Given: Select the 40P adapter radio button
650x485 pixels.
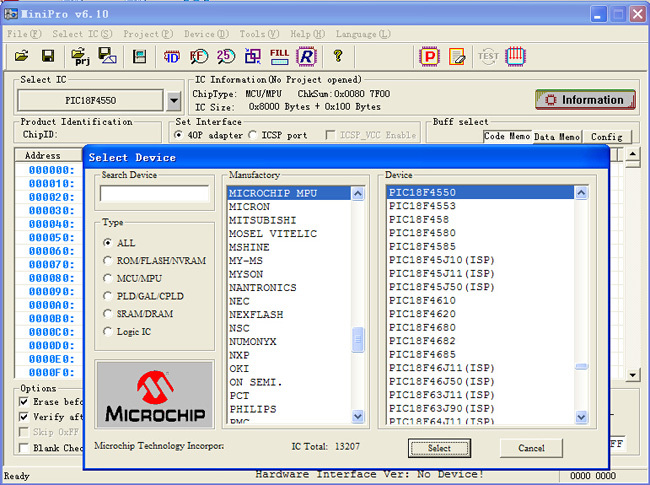Looking at the screenshot, I should point(179,135).
